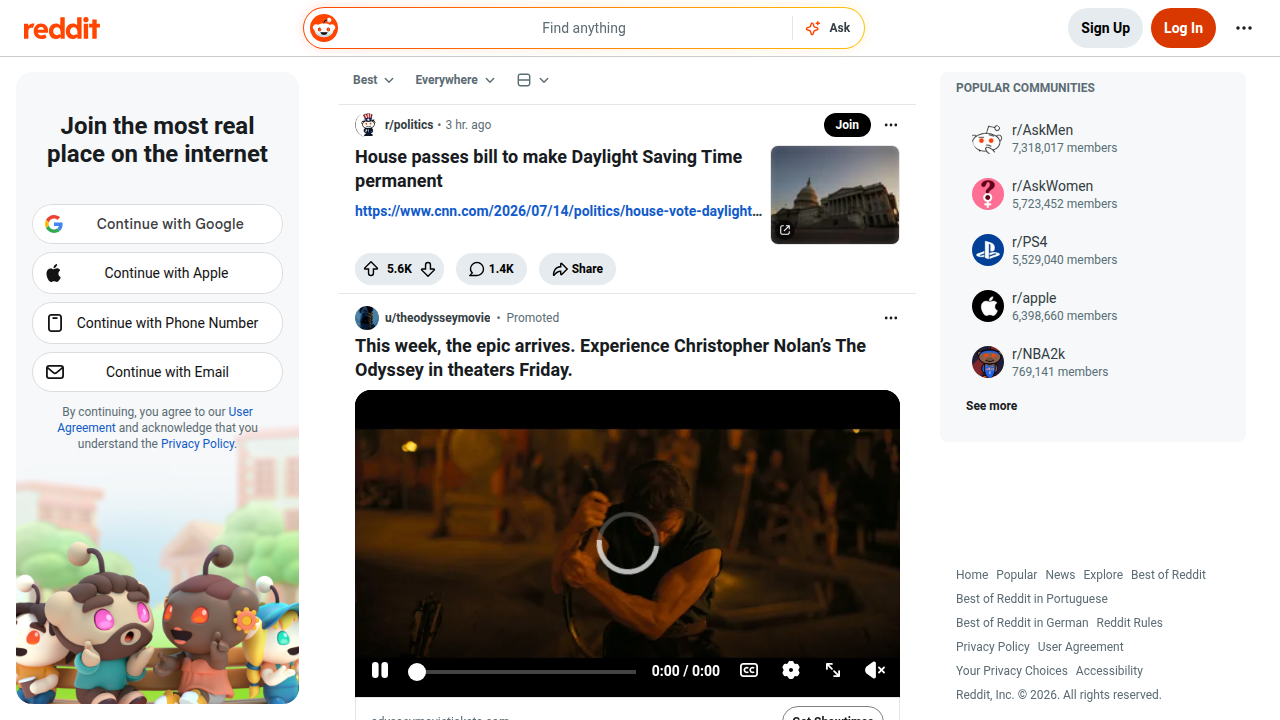Open Best of Reddit in Portuguese
The width and height of the screenshot is (1280, 720).
(x=1032, y=599)
